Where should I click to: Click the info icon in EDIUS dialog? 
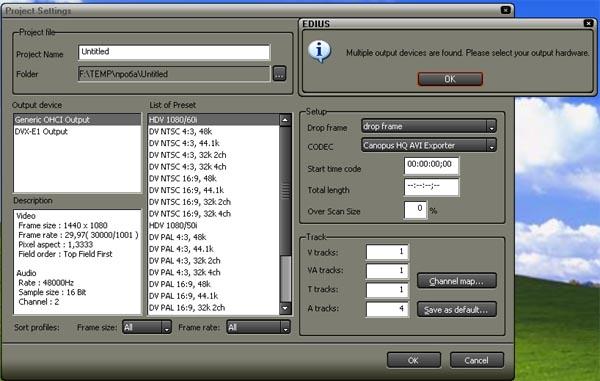tap(320, 51)
